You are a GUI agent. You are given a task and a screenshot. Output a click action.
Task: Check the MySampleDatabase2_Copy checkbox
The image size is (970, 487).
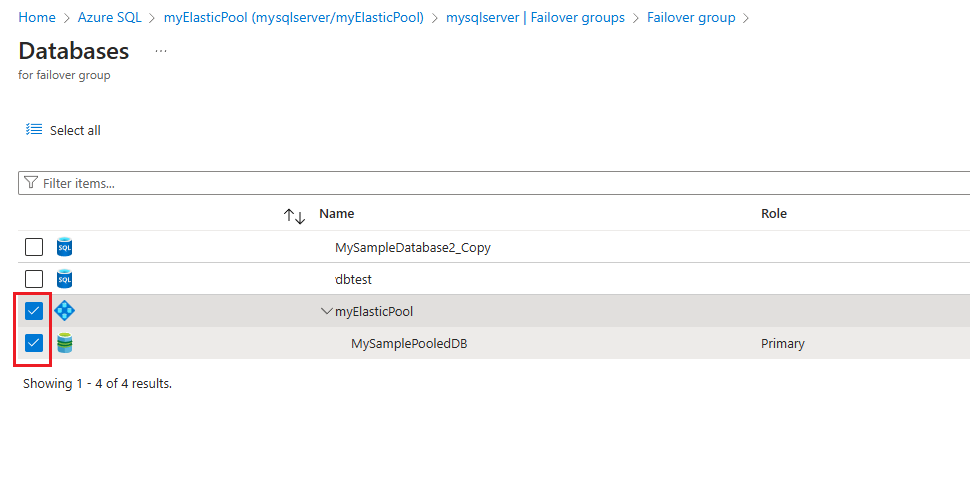click(34, 247)
